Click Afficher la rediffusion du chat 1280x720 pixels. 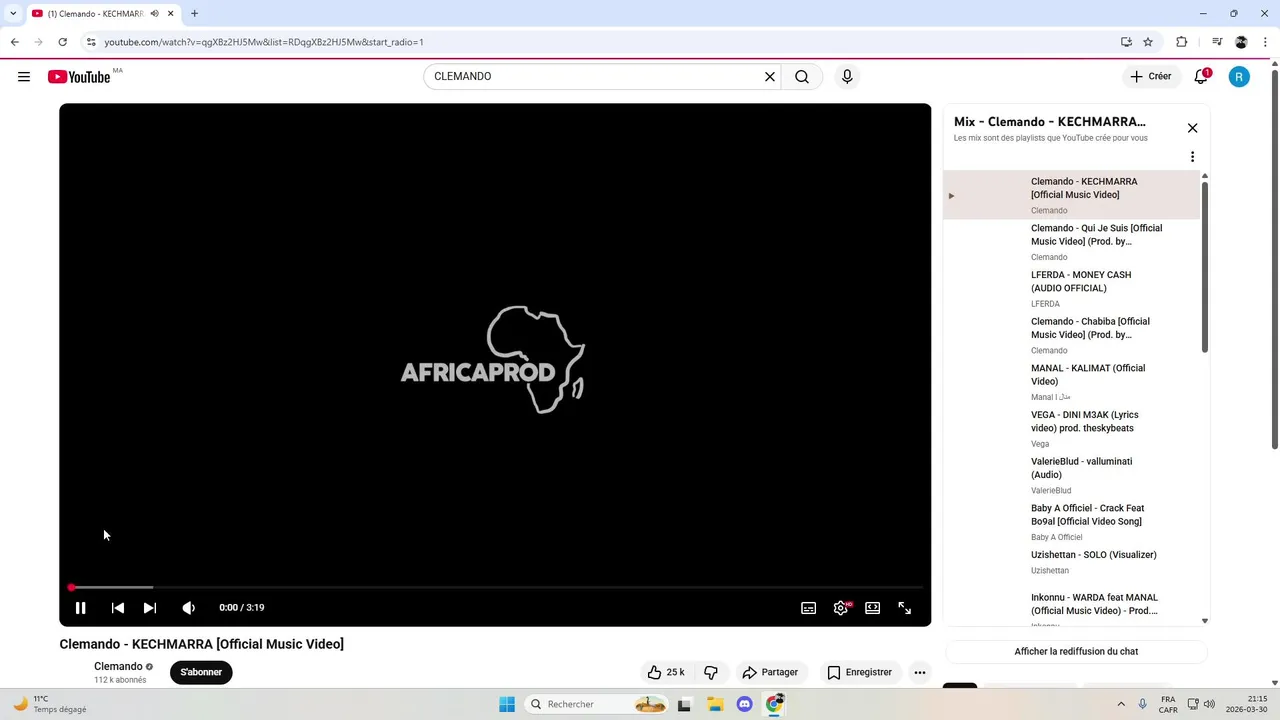[1076, 652]
